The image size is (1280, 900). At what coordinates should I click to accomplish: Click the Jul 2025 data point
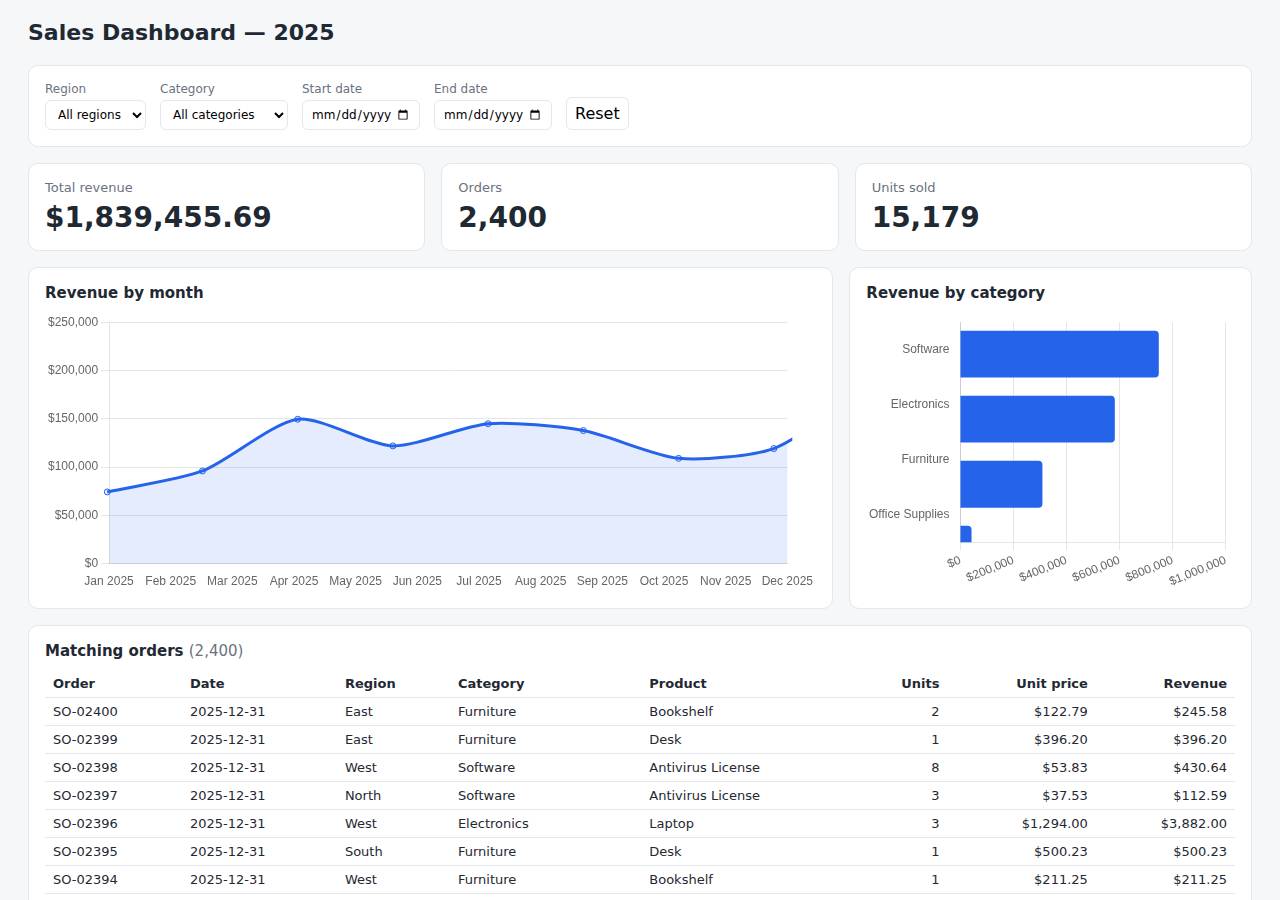click(488, 424)
